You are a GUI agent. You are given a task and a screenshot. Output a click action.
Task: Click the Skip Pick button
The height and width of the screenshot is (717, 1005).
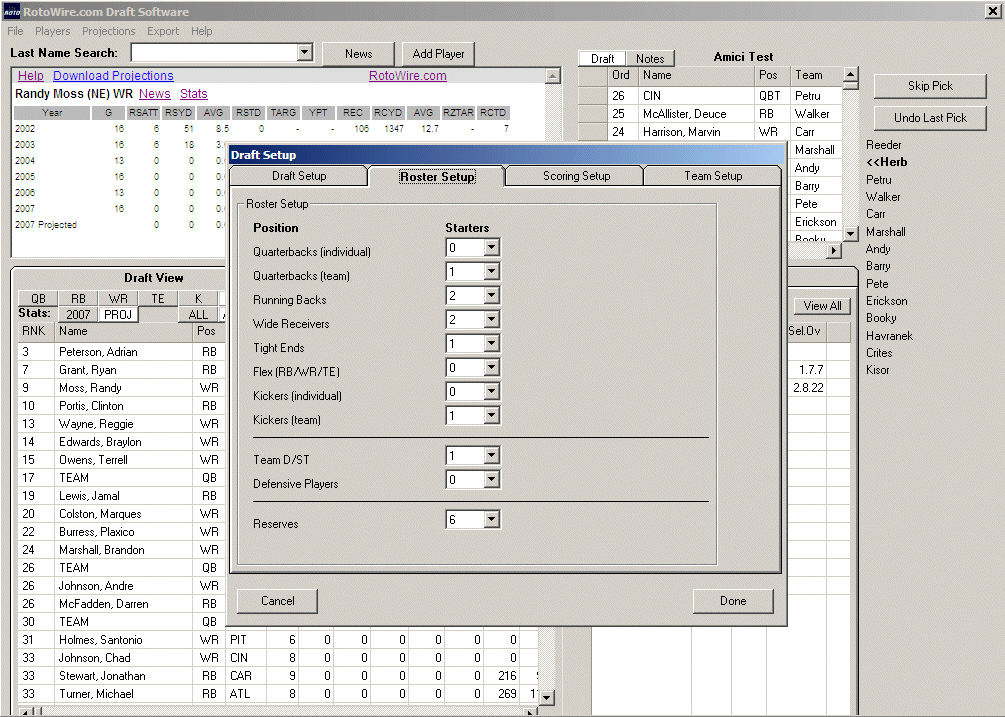930,86
